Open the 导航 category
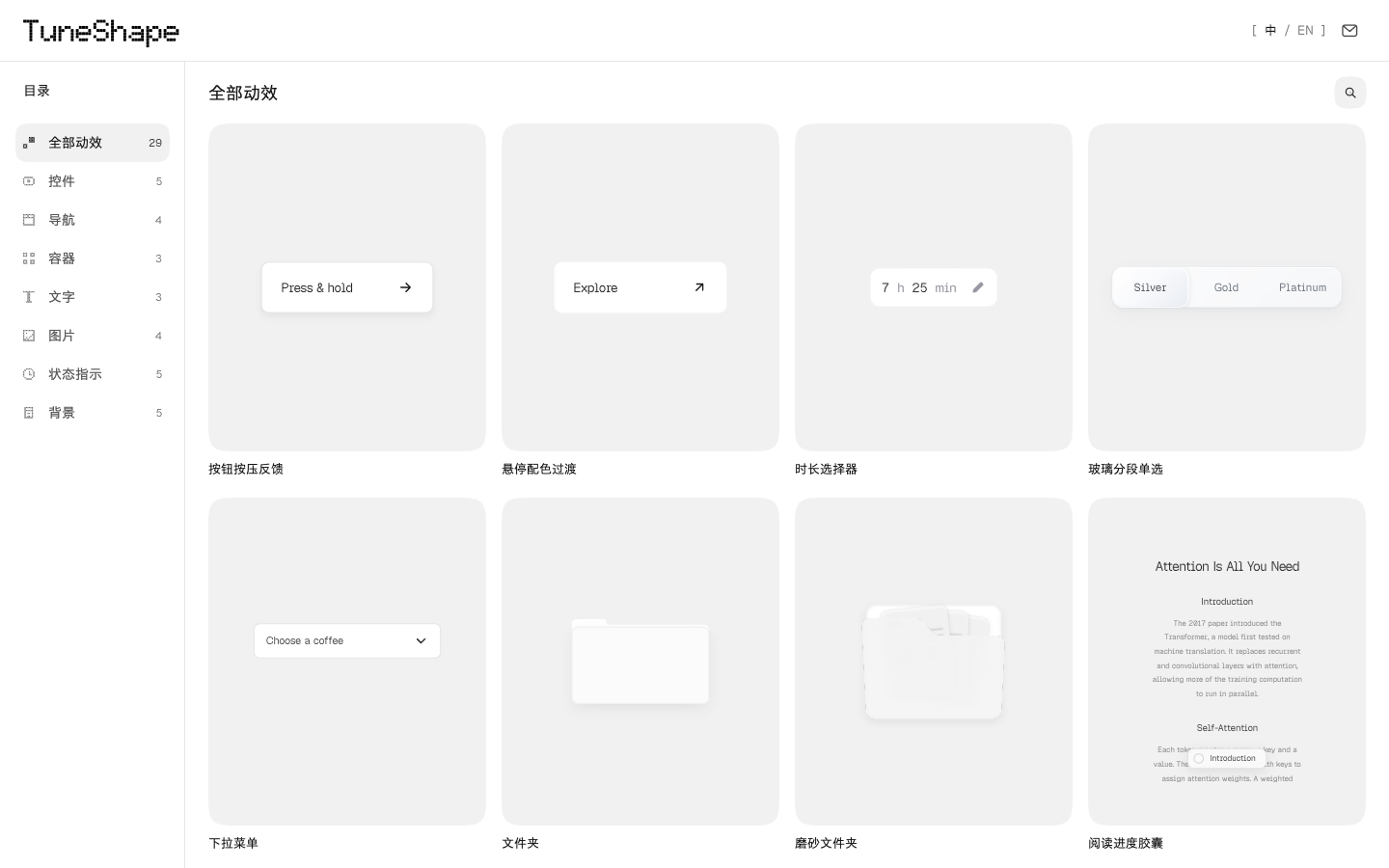 click(93, 220)
